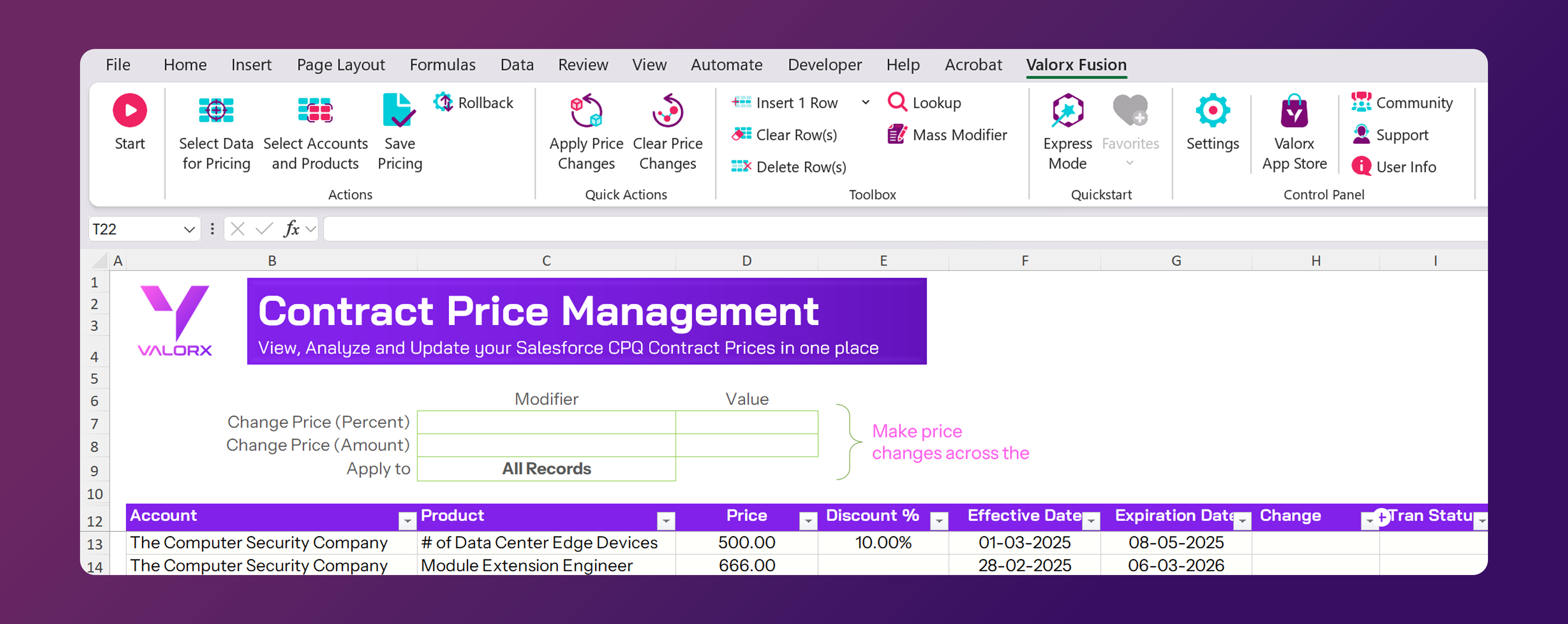Click the red Start play icon

click(x=130, y=111)
